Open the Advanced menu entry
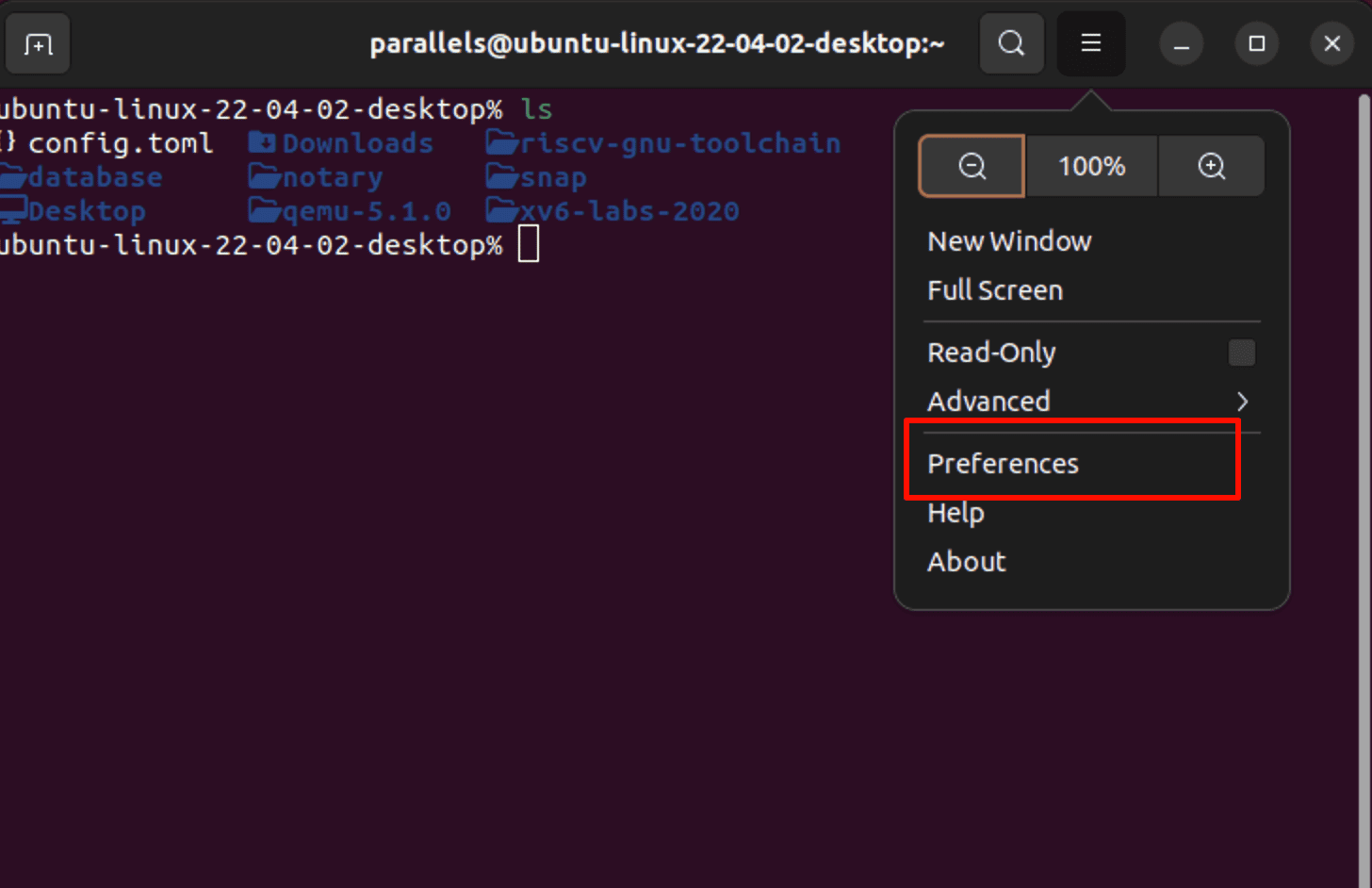 [988, 402]
